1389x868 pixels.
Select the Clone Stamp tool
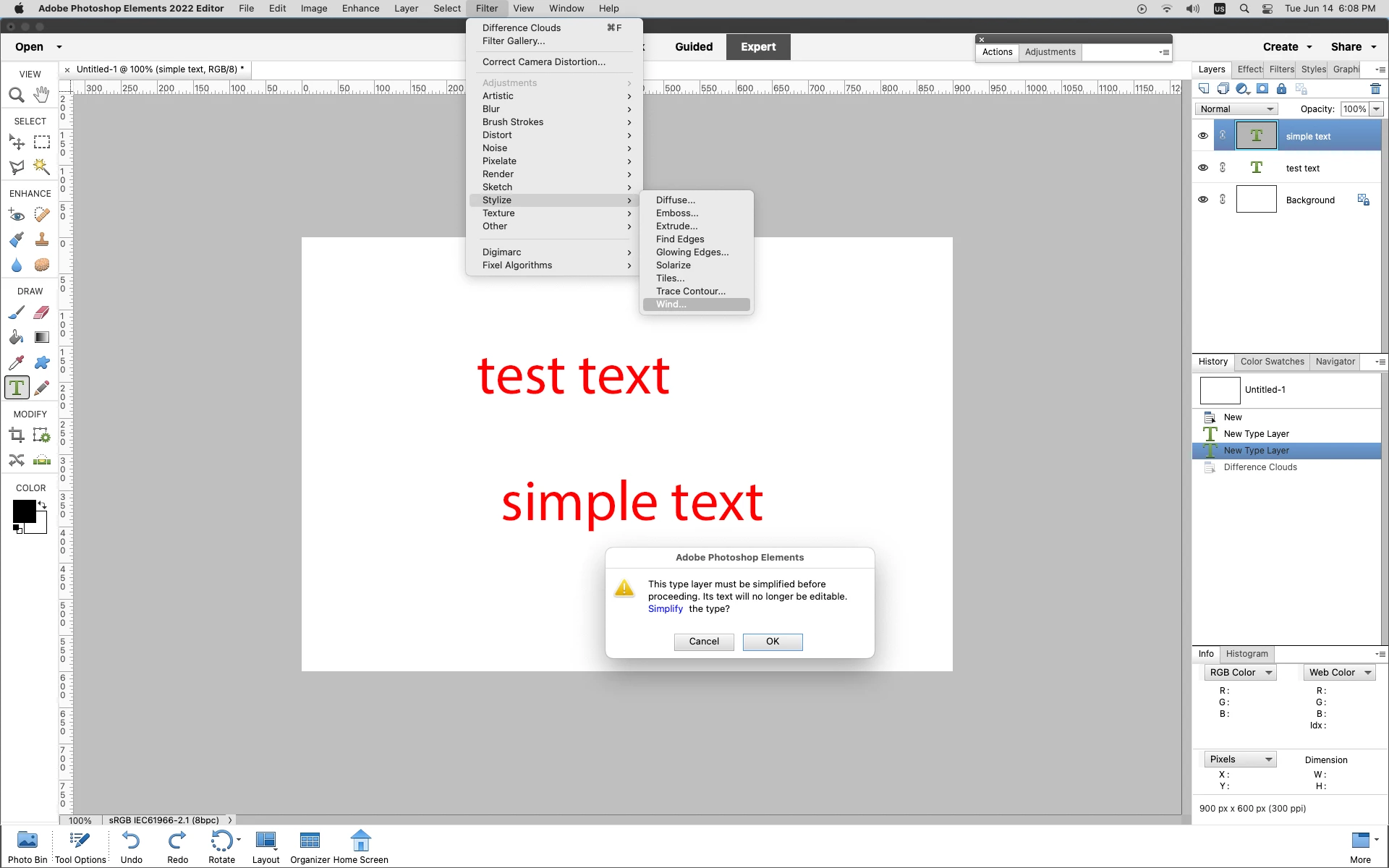(42, 240)
